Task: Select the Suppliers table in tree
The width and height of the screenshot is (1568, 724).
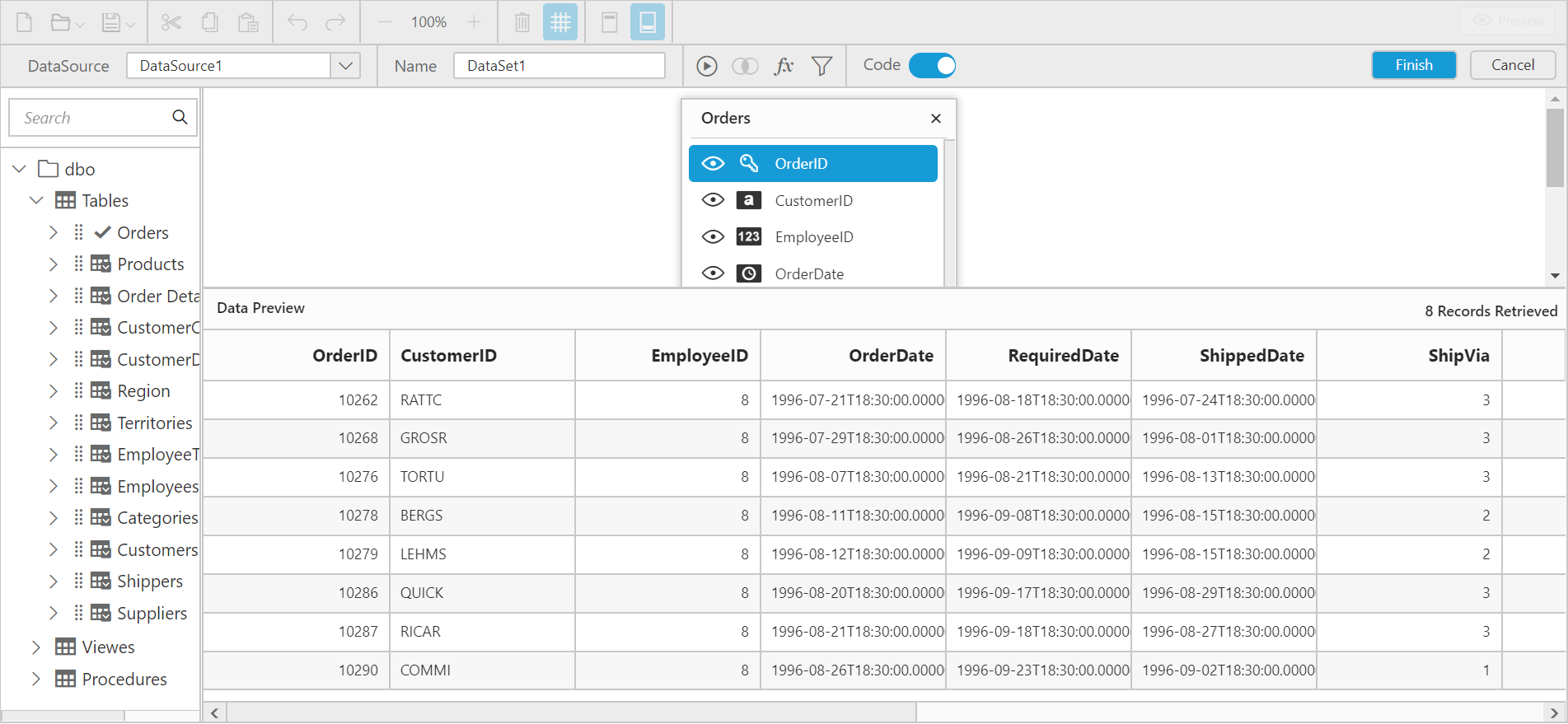Action: [x=152, y=614]
